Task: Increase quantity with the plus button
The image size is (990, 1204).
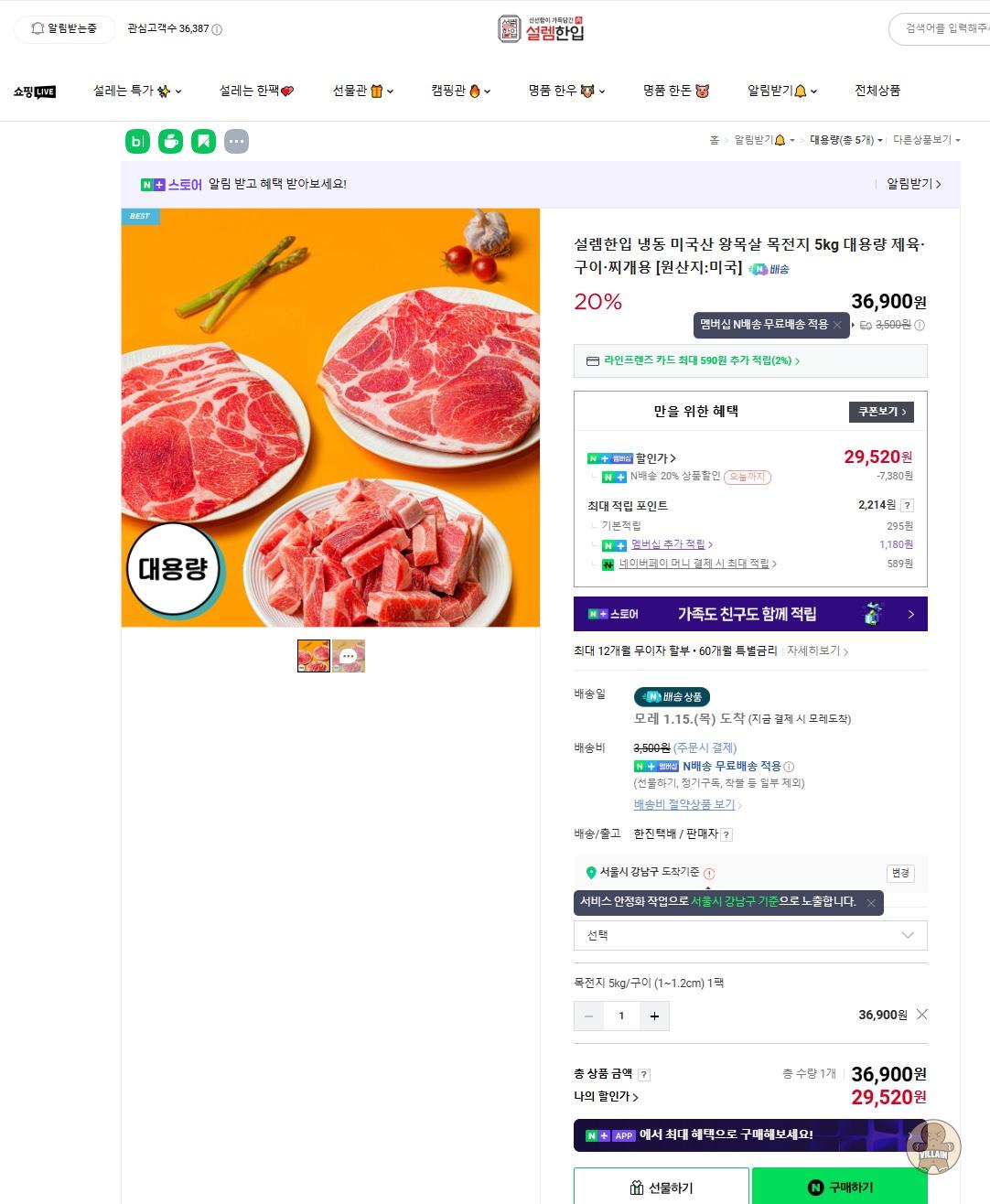Action: [x=654, y=1016]
